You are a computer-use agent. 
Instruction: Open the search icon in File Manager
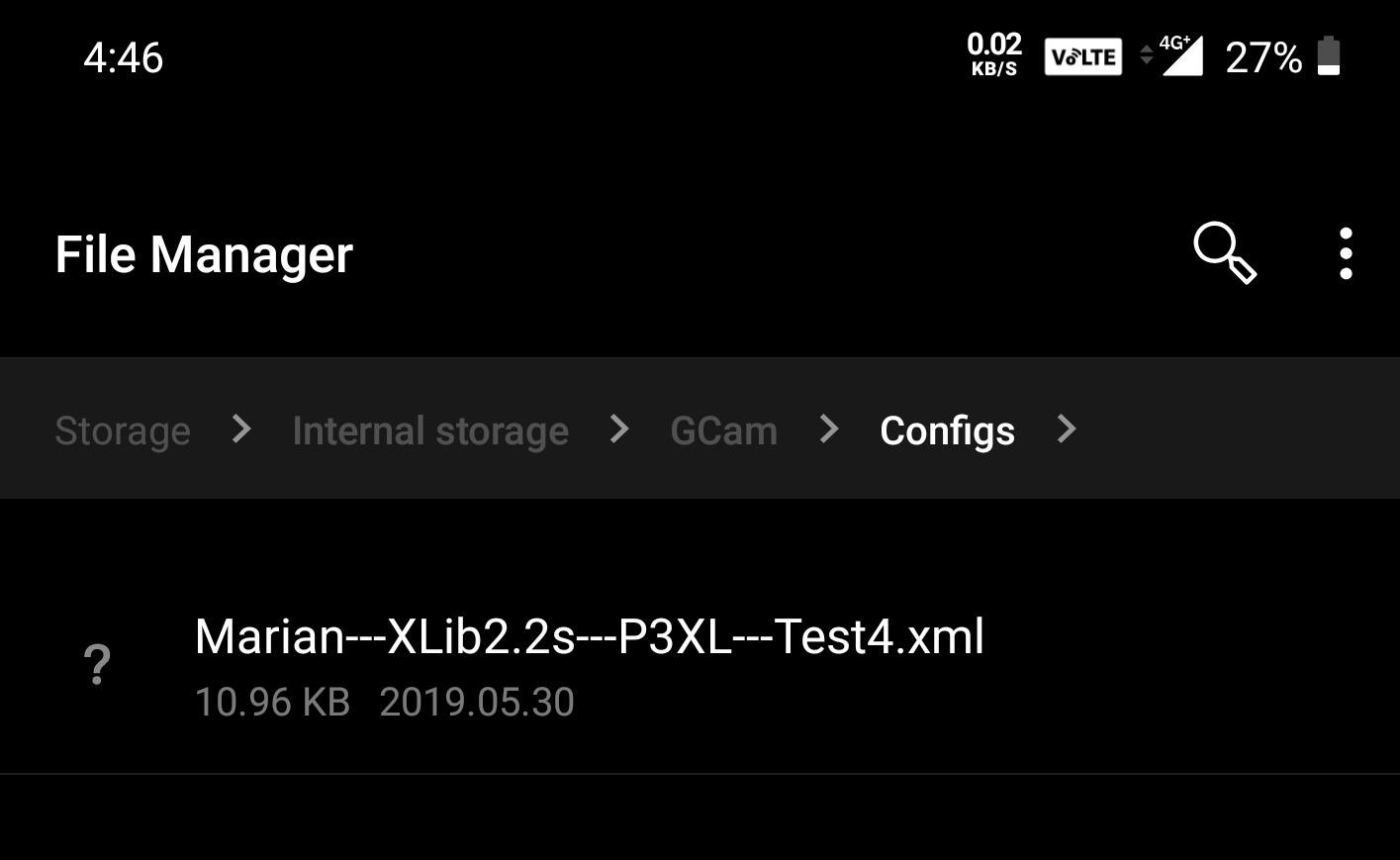(1223, 253)
